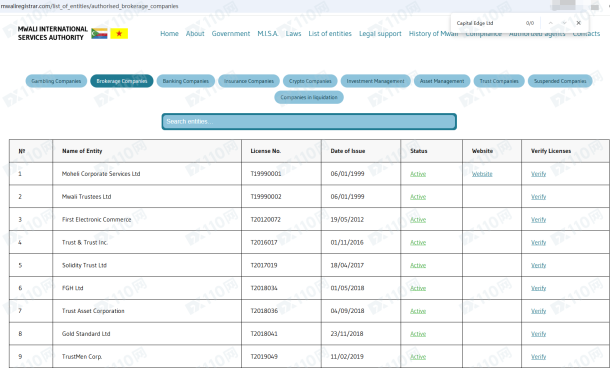This screenshot has width=610, height=368.
Task: Click Active status for First Electronic Commerce
Action: pos(418,219)
